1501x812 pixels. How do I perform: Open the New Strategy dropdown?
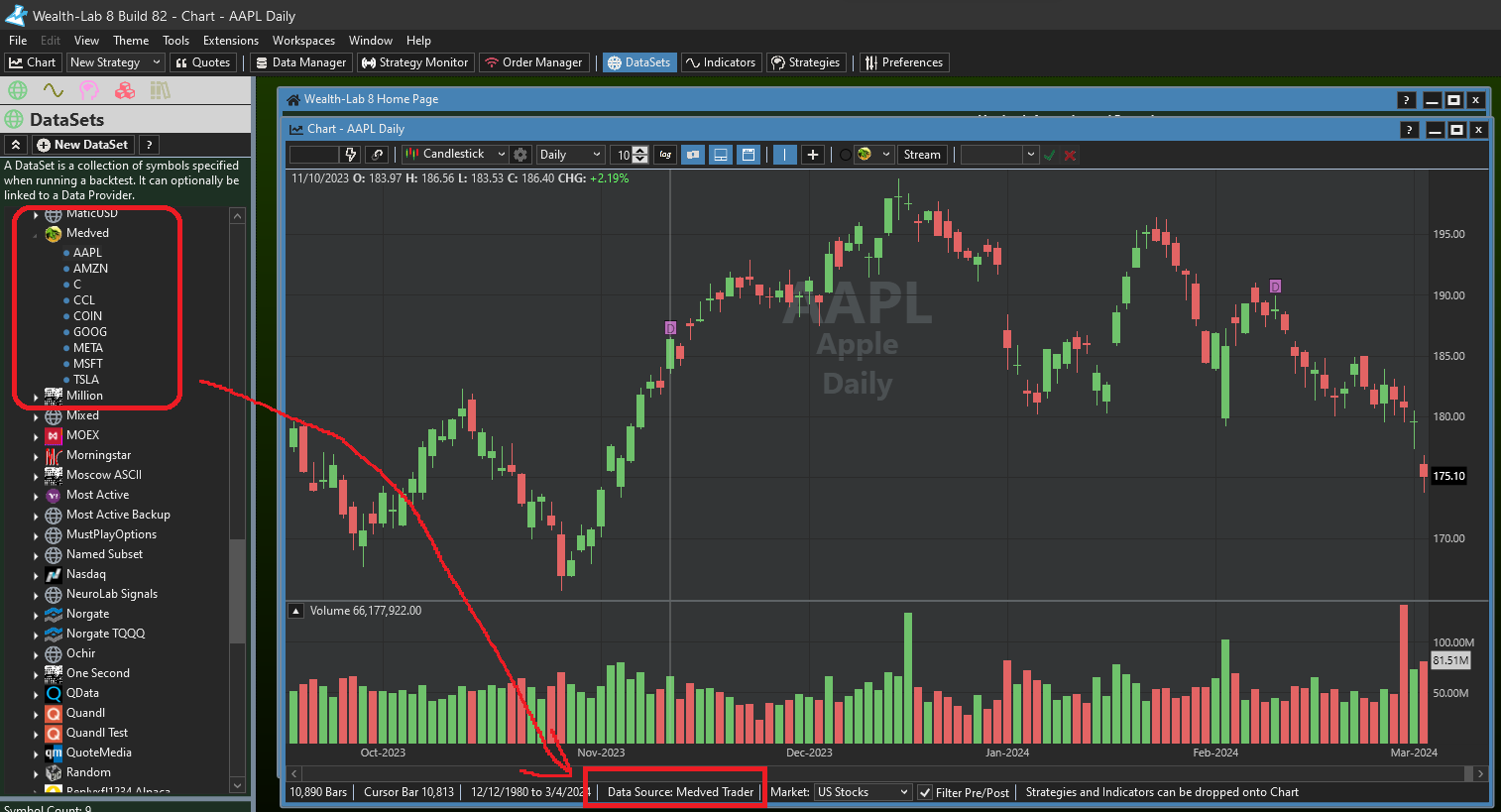pos(115,62)
